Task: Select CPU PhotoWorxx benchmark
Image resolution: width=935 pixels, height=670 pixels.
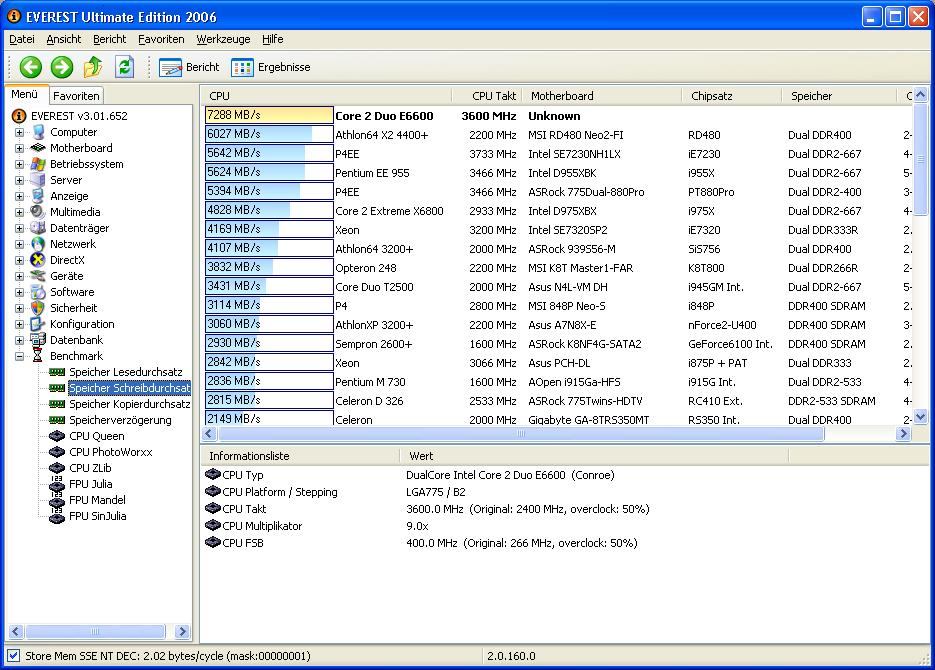Action: [x=110, y=452]
